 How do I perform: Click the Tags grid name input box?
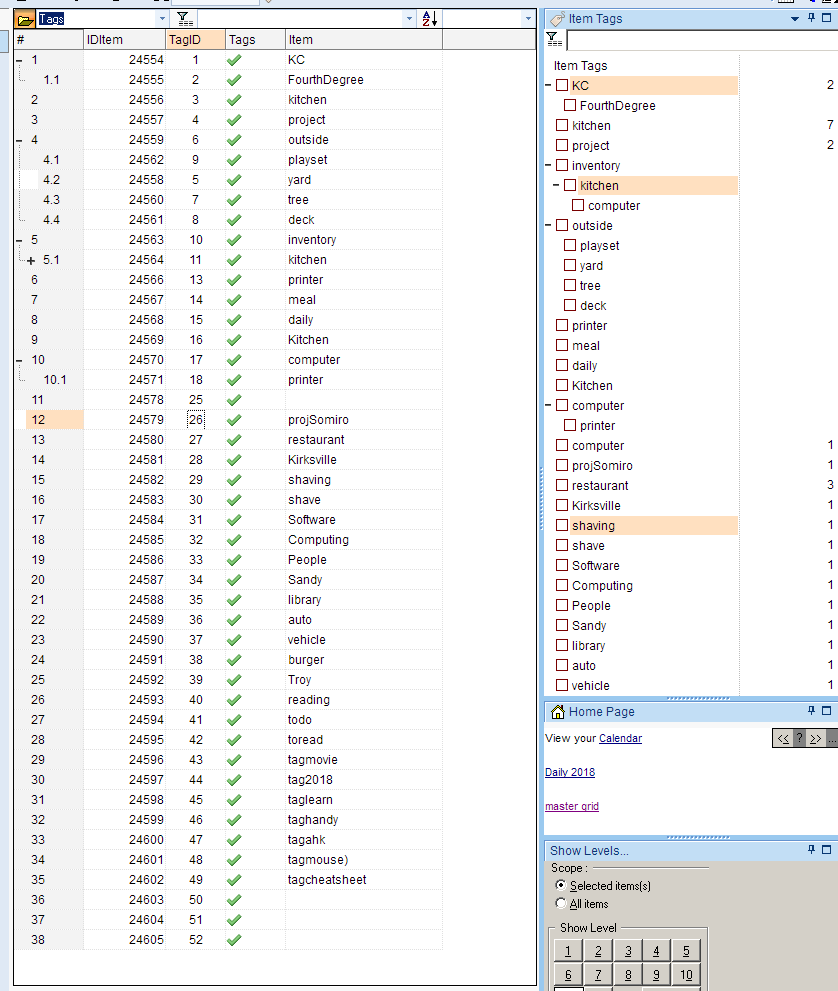[x=97, y=19]
